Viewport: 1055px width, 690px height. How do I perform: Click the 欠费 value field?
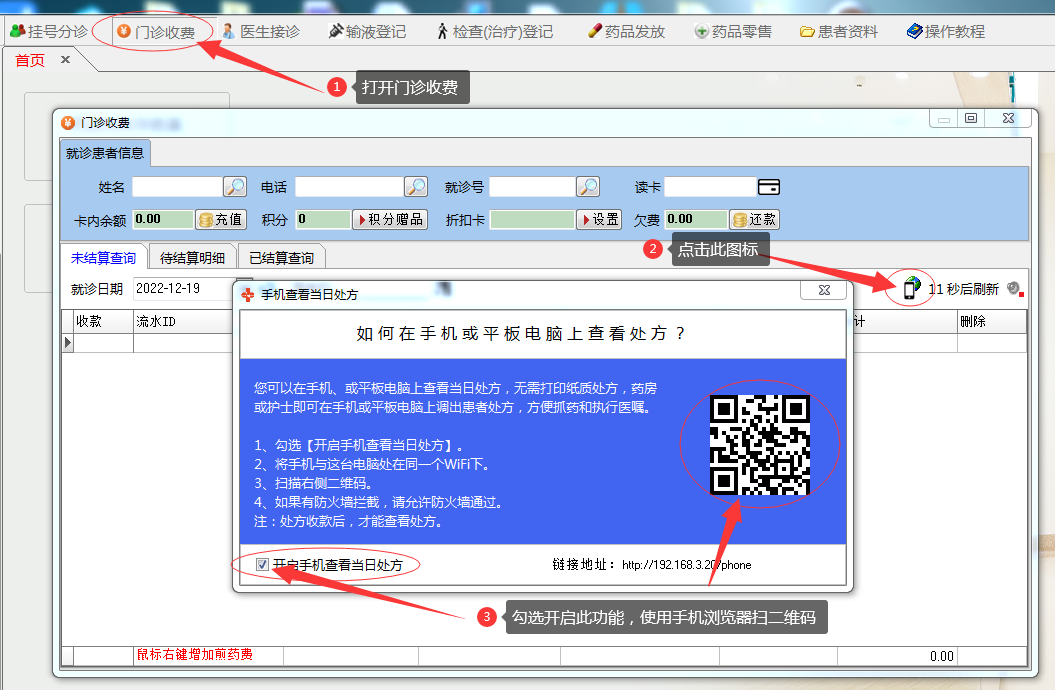[696, 220]
